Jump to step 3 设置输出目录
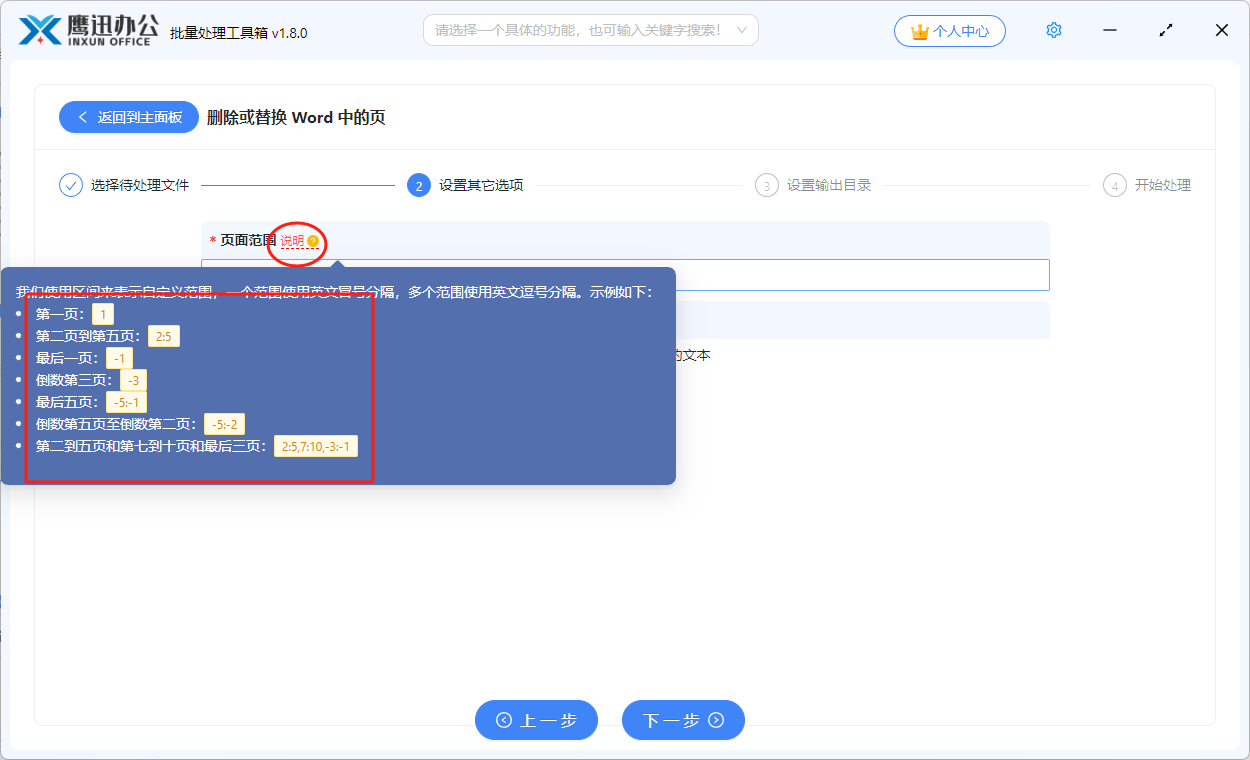The height and width of the screenshot is (760, 1250). tap(767, 185)
